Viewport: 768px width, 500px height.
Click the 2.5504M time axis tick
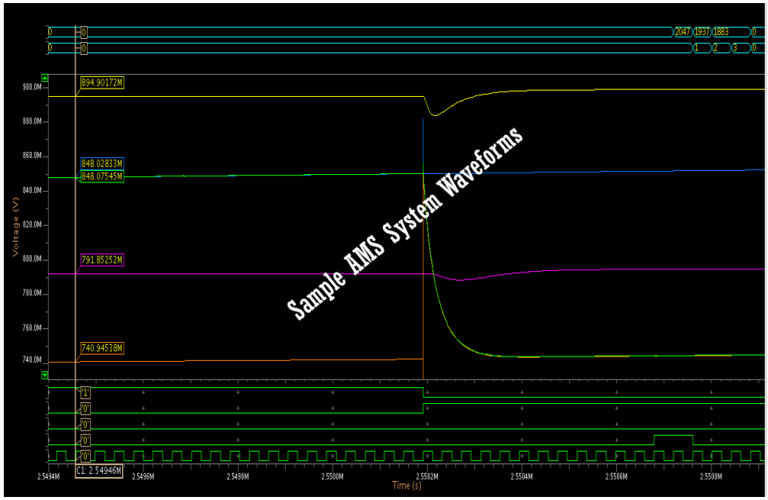coord(521,476)
